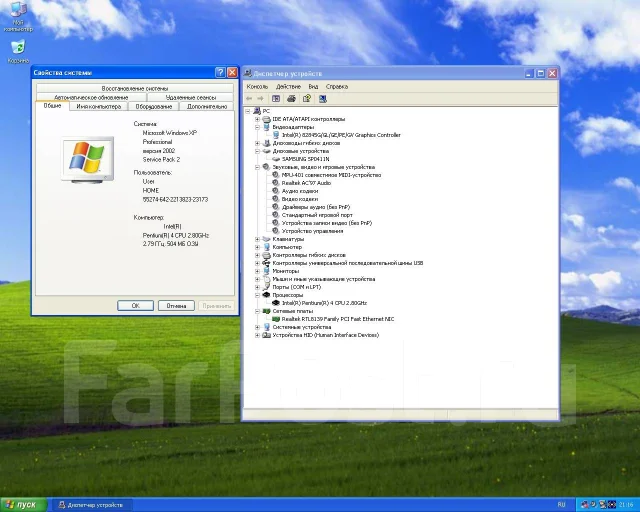Click OK in Свойства системы dialog

[x=136, y=306]
